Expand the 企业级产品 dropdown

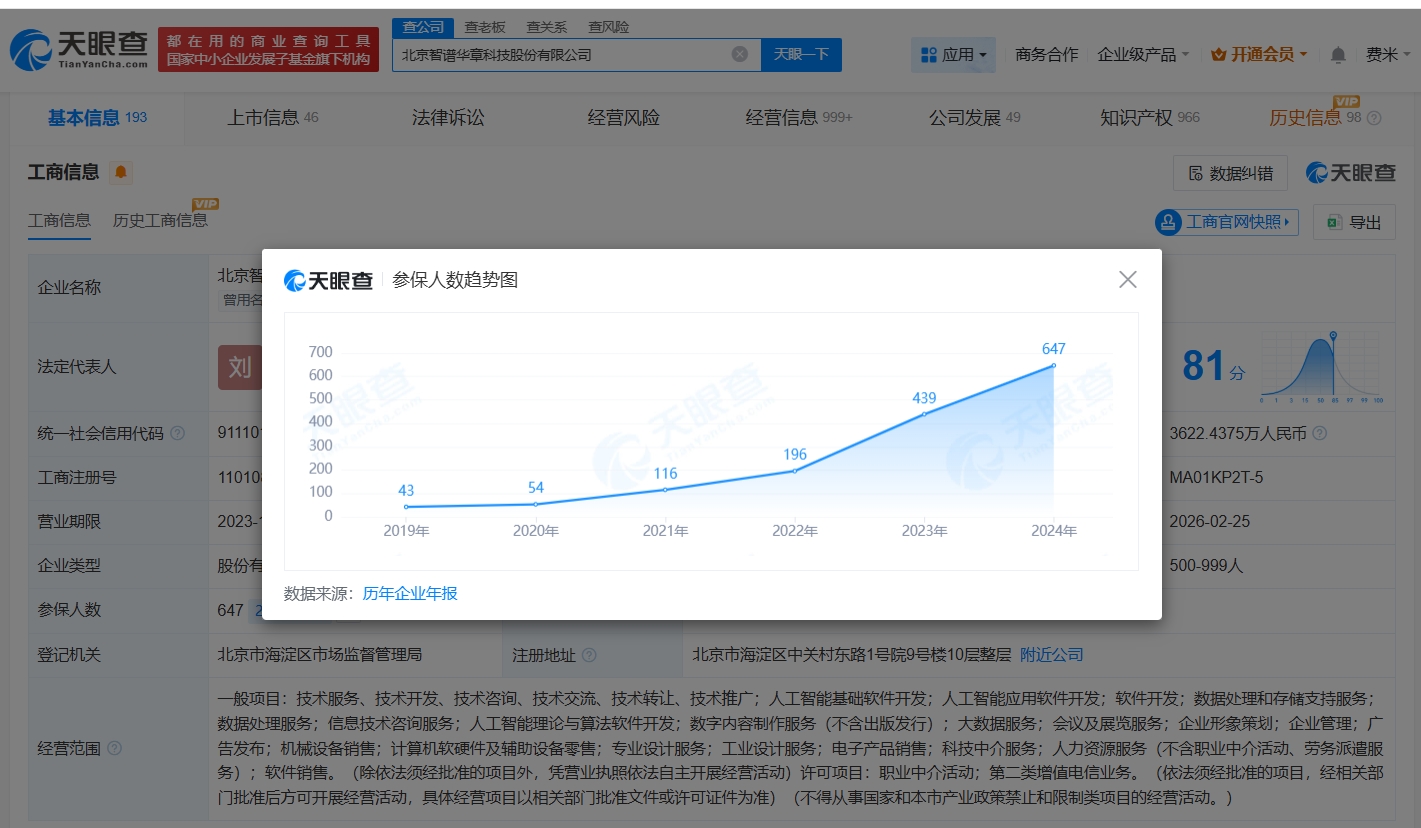[1143, 54]
